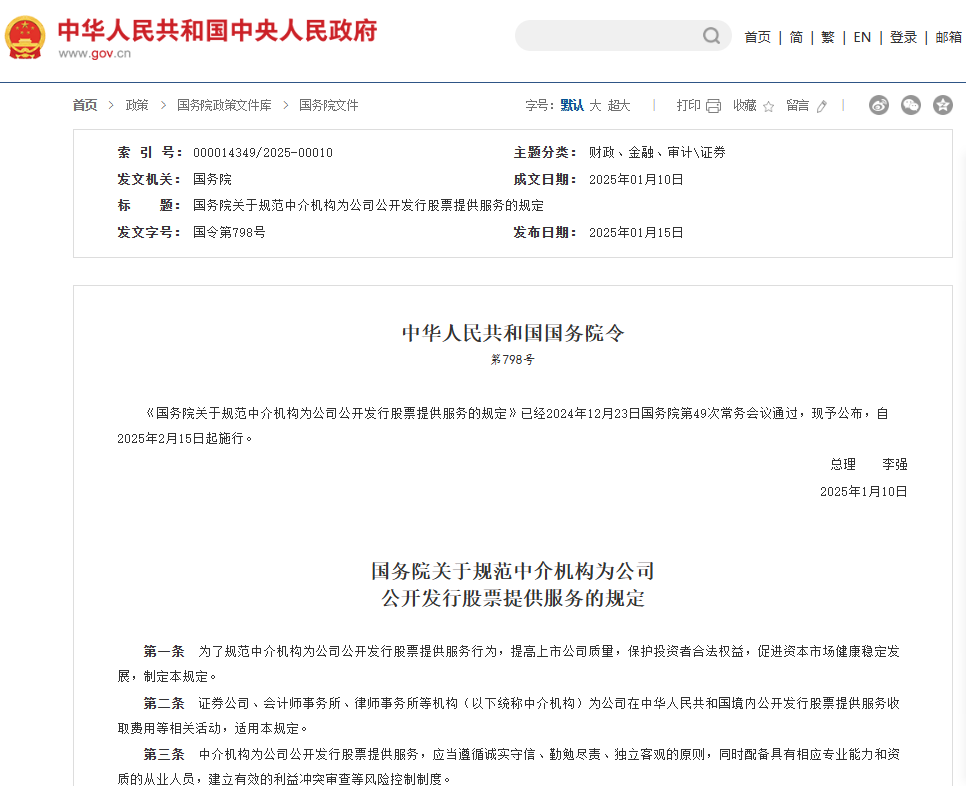This screenshot has height=786, width=966.
Task: Click the search magnifier icon
Action: pyautogui.click(x=711, y=36)
